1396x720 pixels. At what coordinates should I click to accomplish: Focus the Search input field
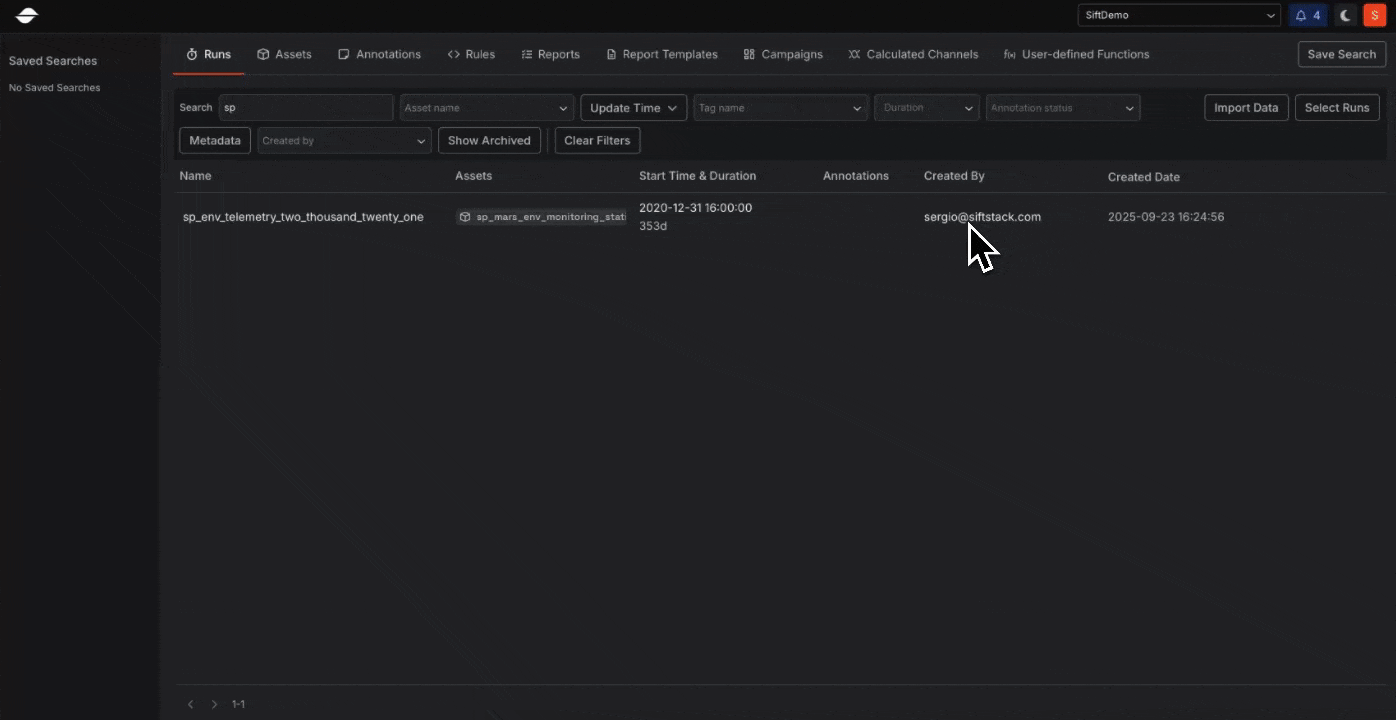306,108
